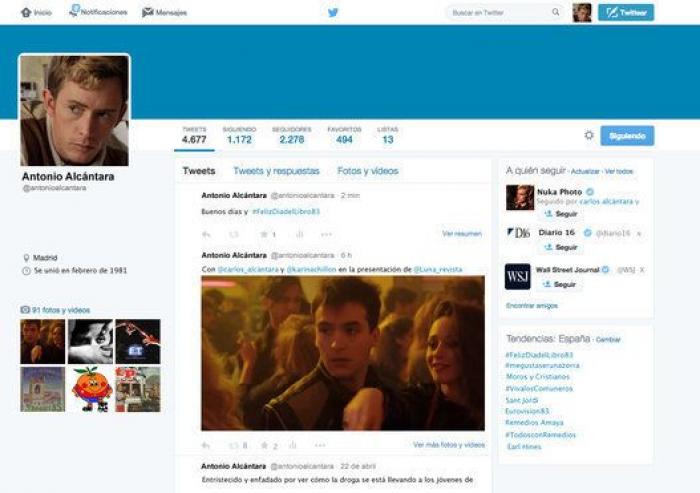Favorite the Buenos días tweet star

click(264, 234)
